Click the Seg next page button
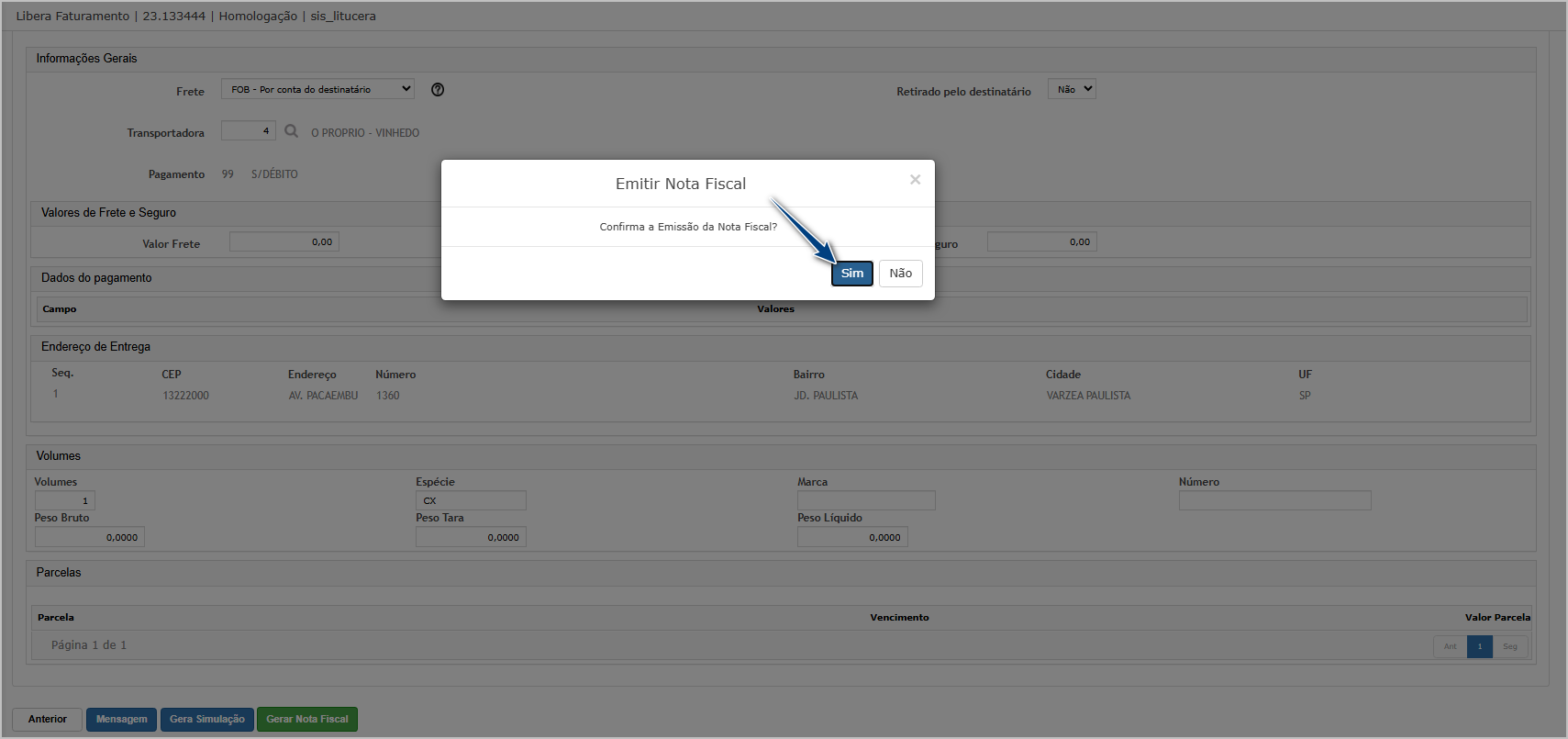This screenshot has width=1568, height=739. click(1509, 646)
